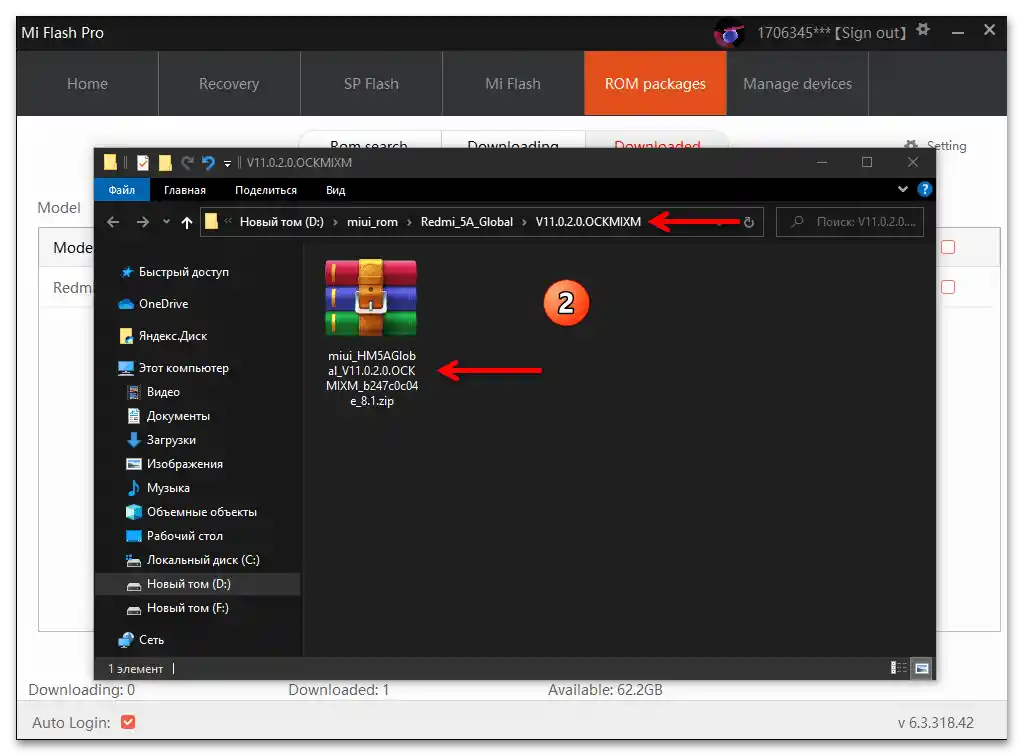Switch to large icons view in Explorer
Screen dimensions: 1023x756
(921, 668)
